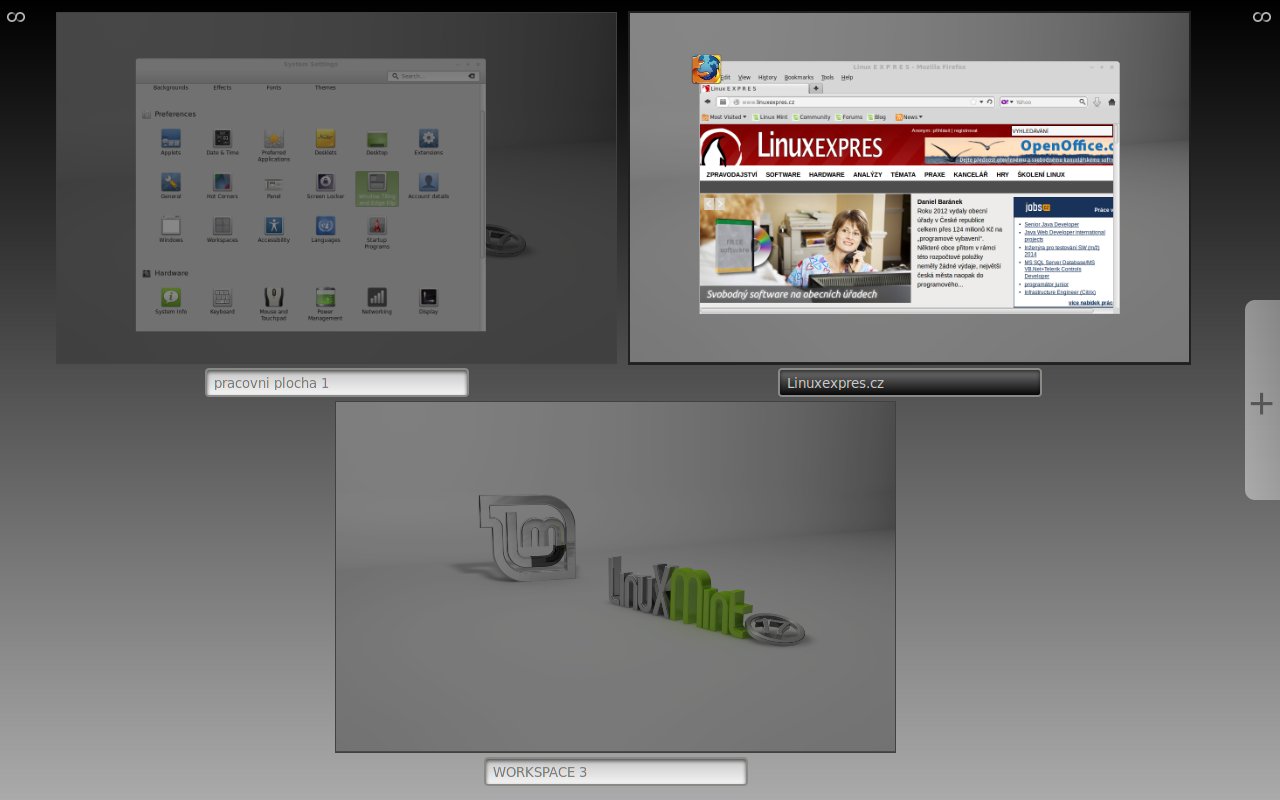Click the infinity icon in the top-right corner

click(1262, 16)
